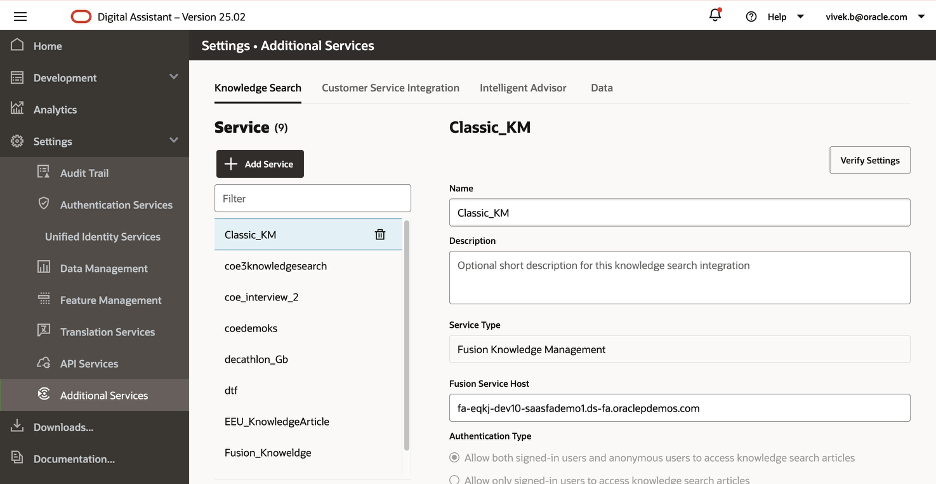Click the Audit Trail icon
This screenshot has height=484, width=936.
(44, 172)
